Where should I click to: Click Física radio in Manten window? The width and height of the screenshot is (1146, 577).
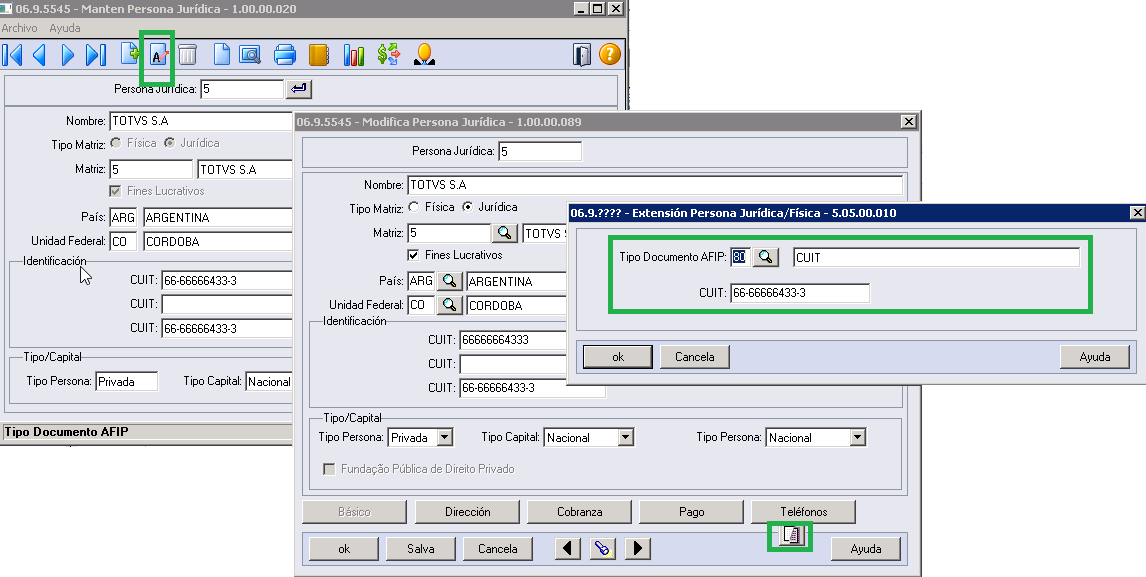click(115, 143)
